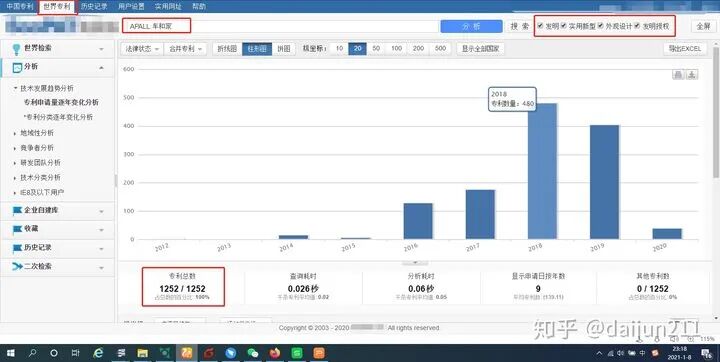720x362 pixels.
Task: Select 专利分类逐年变化分析 in the sidebar
Action: (x=59, y=117)
